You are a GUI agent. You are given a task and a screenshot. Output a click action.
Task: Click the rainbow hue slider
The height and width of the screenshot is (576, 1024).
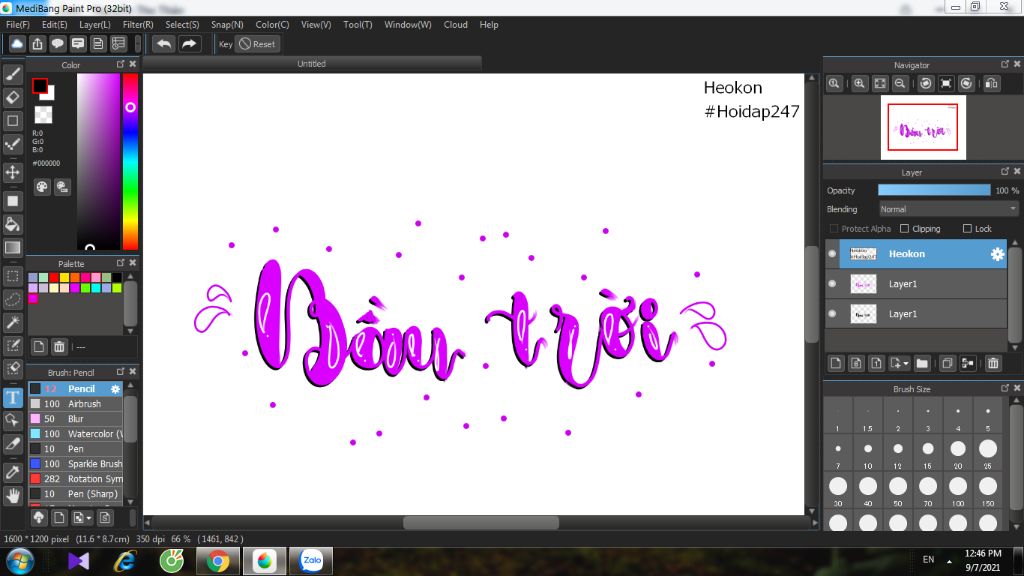pos(131,161)
